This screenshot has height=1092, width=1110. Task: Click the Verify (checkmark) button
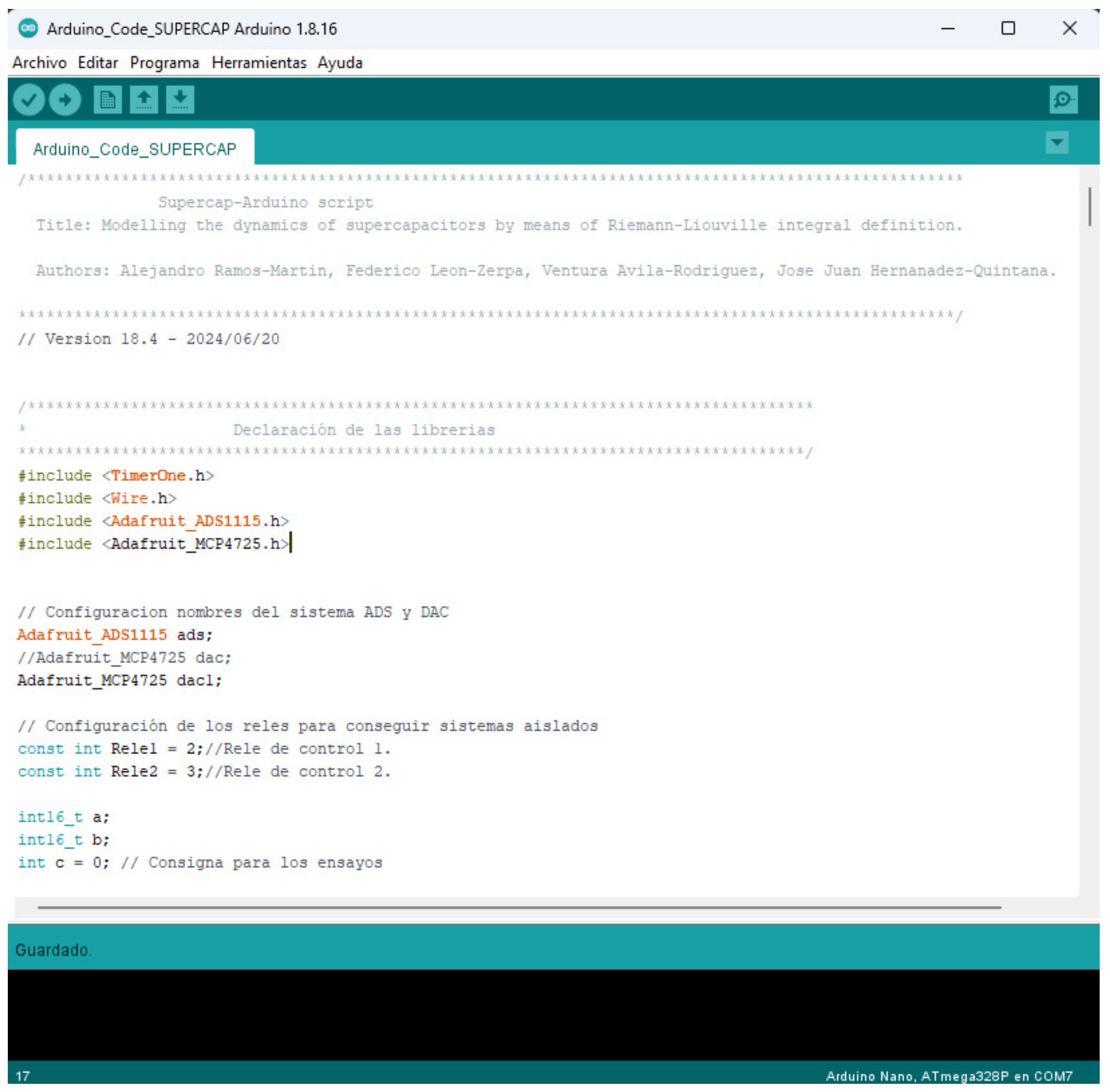pos(29,100)
